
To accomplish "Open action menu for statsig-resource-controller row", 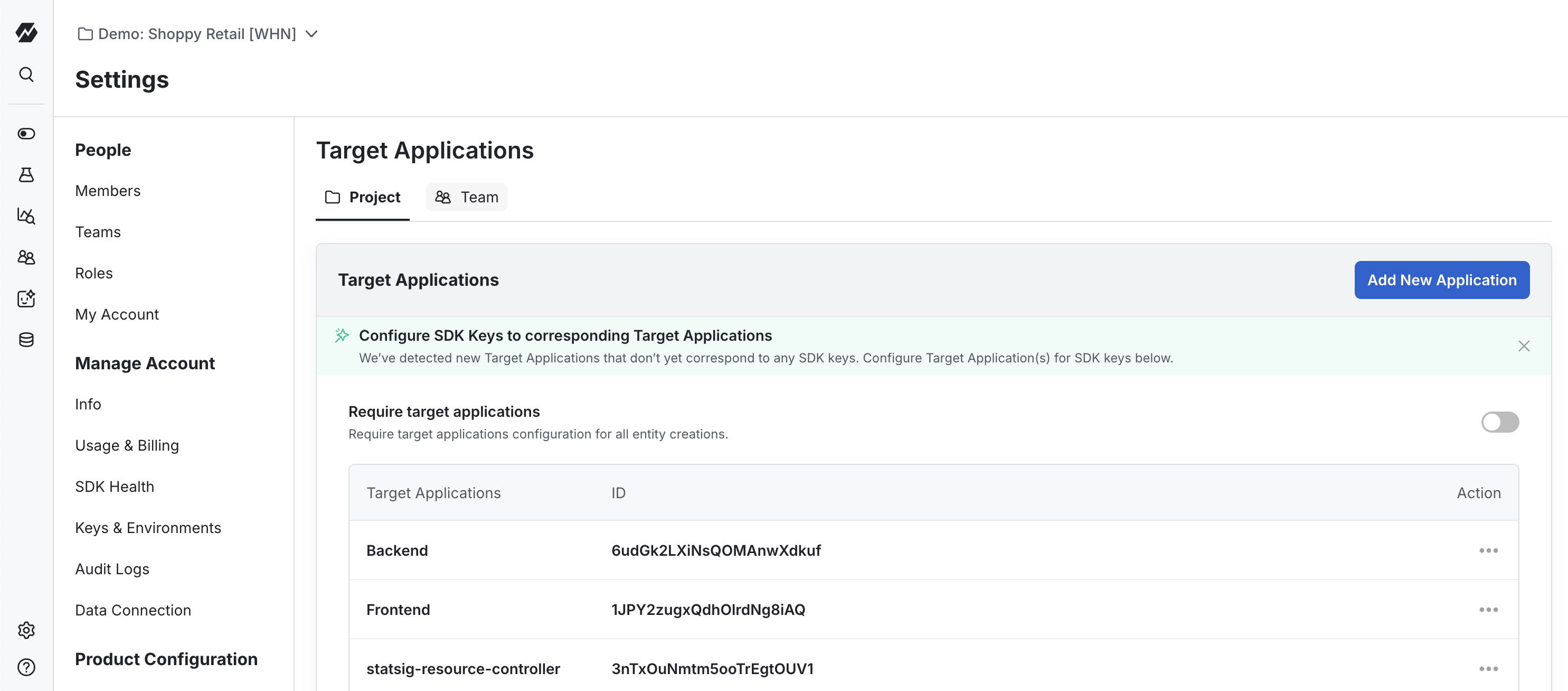I will pos(1488,668).
